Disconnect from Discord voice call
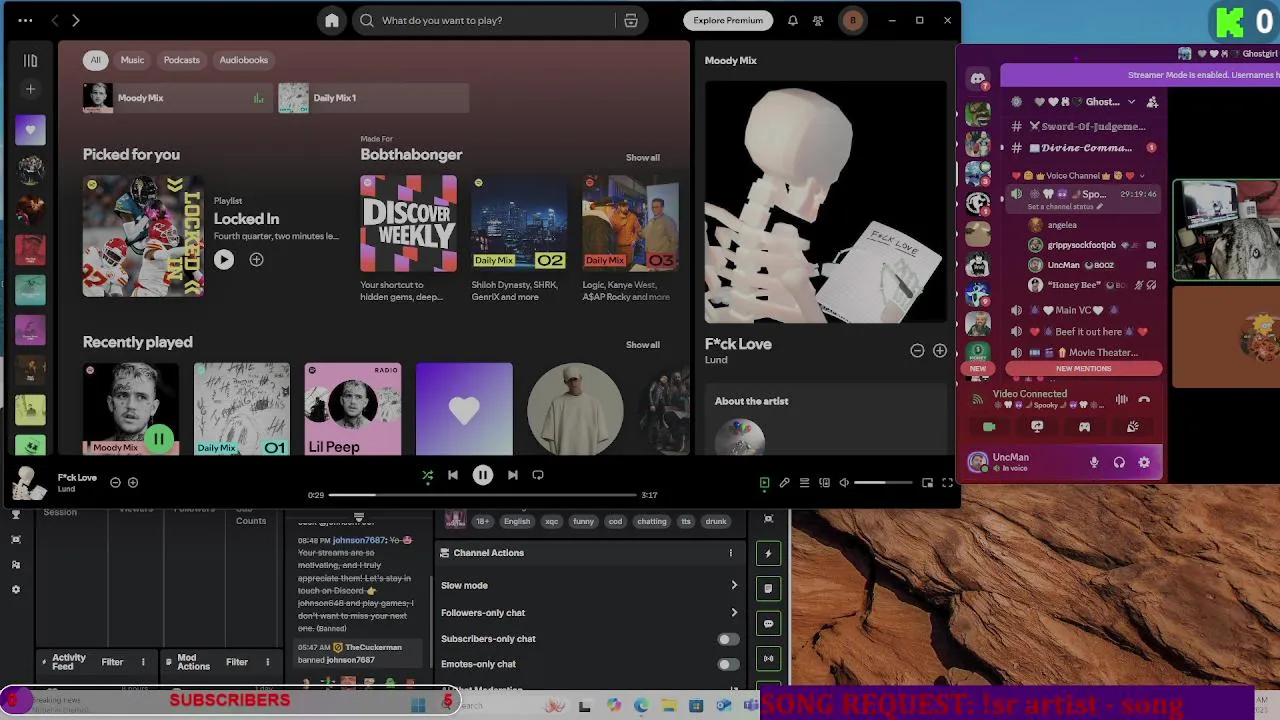Image resolution: width=1280 pixels, height=720 pixels. point(1144,400)
